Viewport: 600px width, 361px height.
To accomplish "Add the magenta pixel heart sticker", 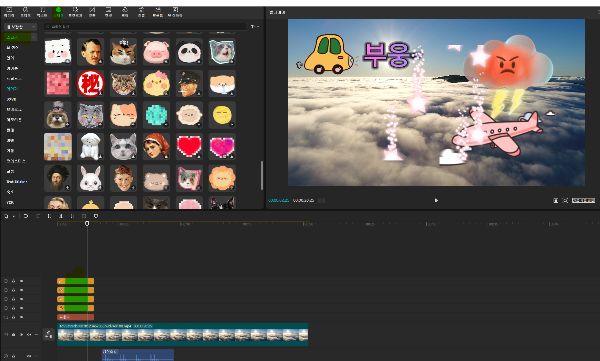I will click(222, 147).
